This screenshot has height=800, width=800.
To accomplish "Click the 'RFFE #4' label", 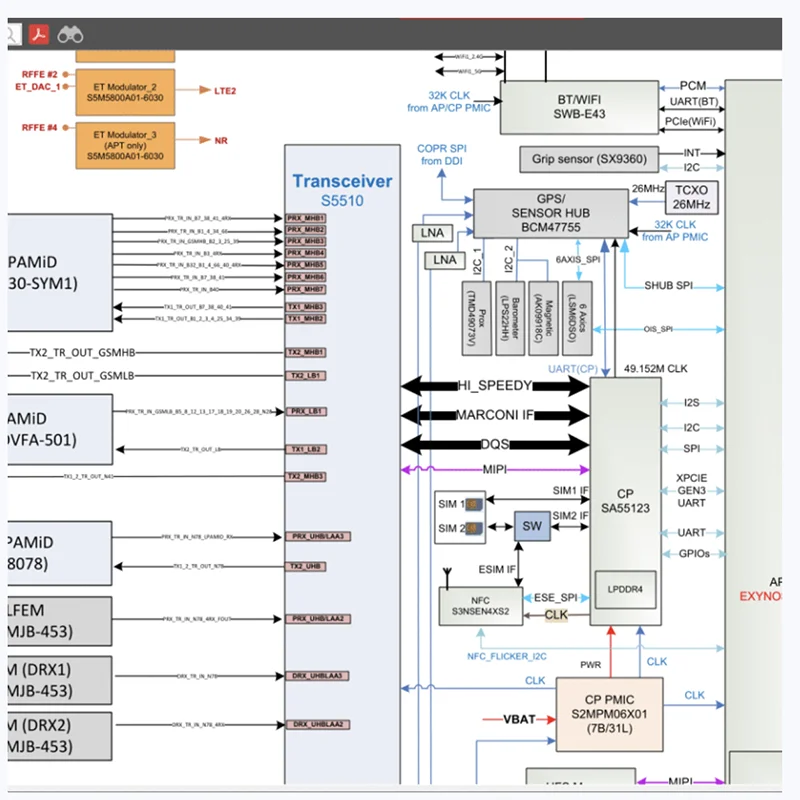I will 39,127.
